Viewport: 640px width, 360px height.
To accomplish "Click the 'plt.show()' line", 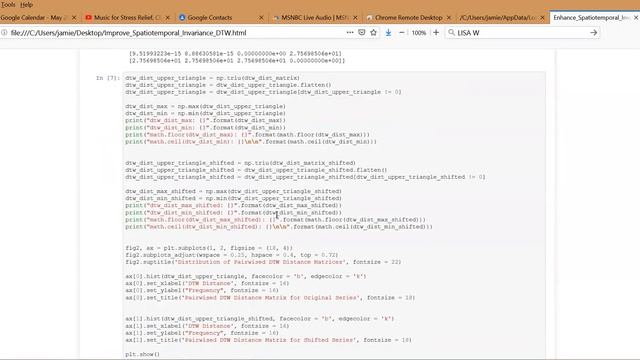I will coord(142,354).
